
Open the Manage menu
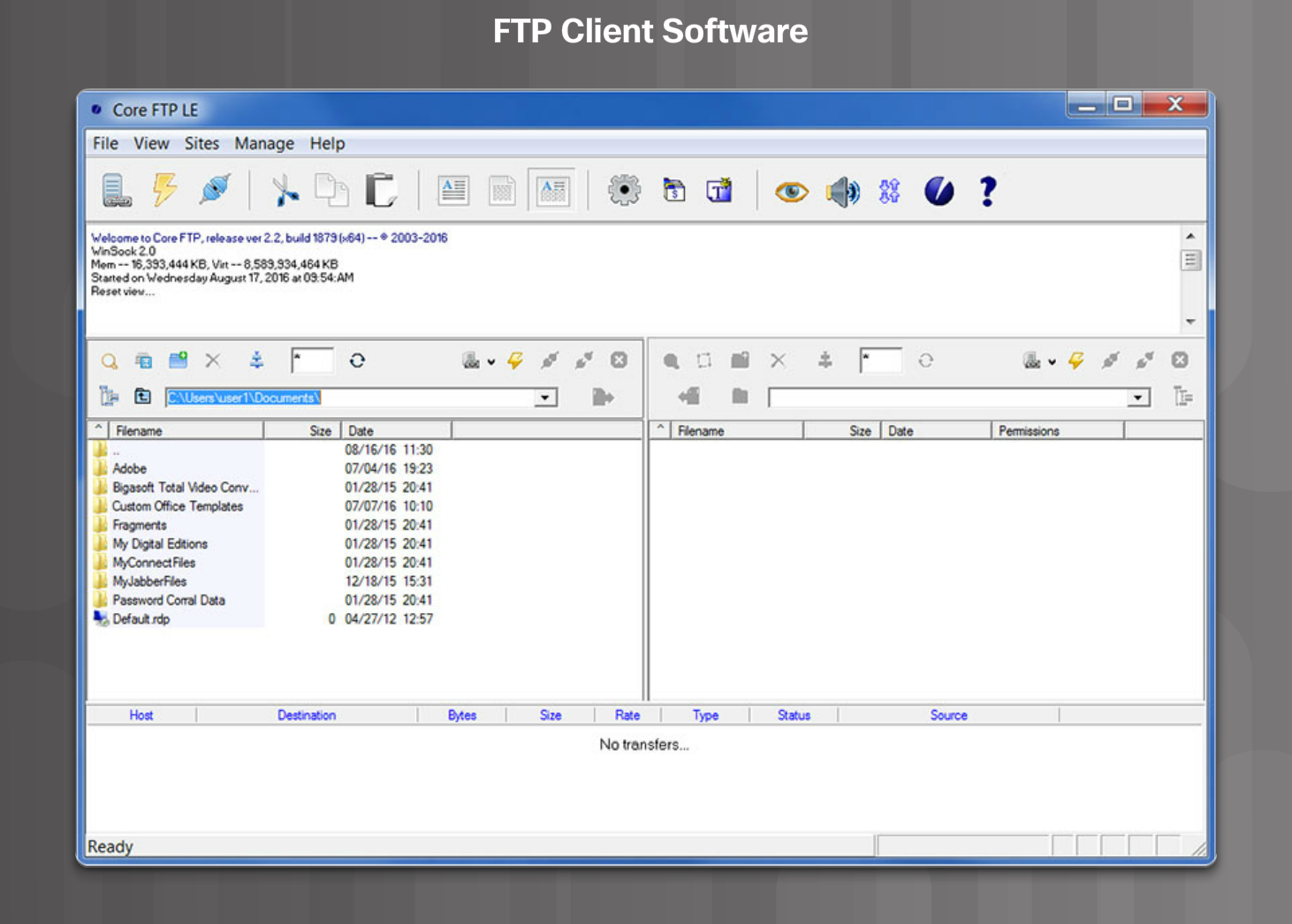click(x=263, y=143)
